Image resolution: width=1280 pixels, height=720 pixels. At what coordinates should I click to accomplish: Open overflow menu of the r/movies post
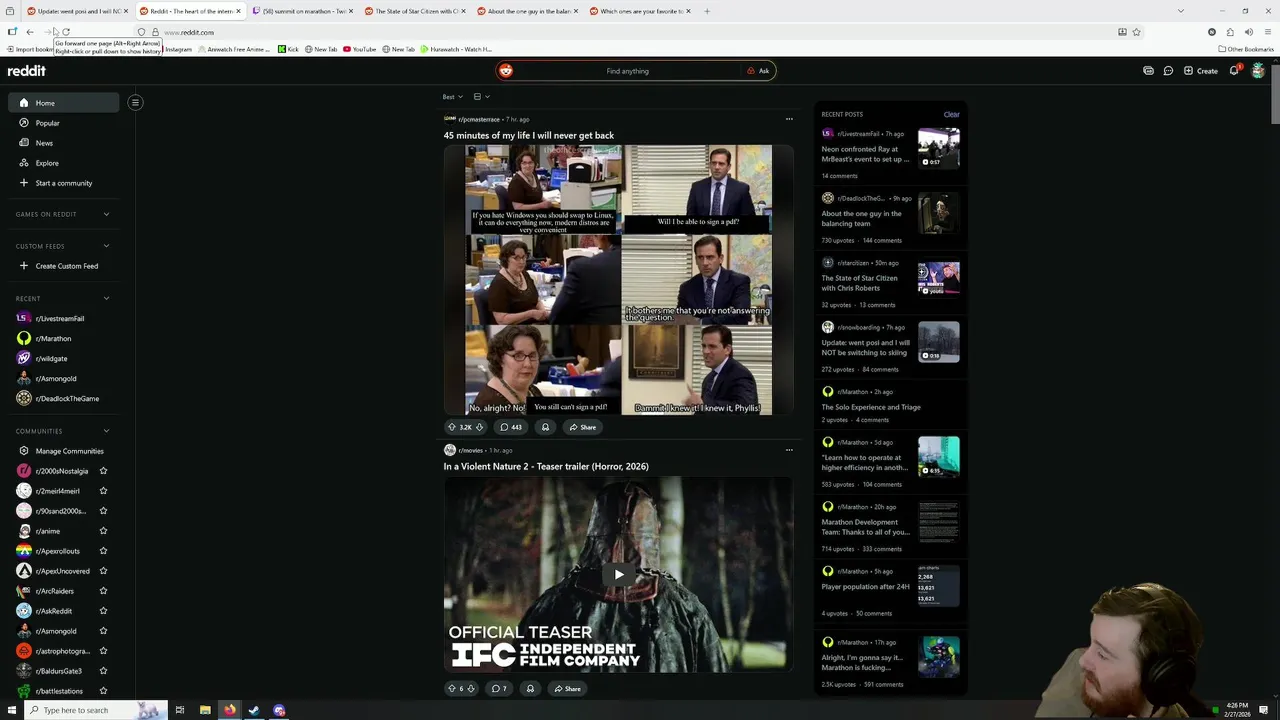point(789,450)
